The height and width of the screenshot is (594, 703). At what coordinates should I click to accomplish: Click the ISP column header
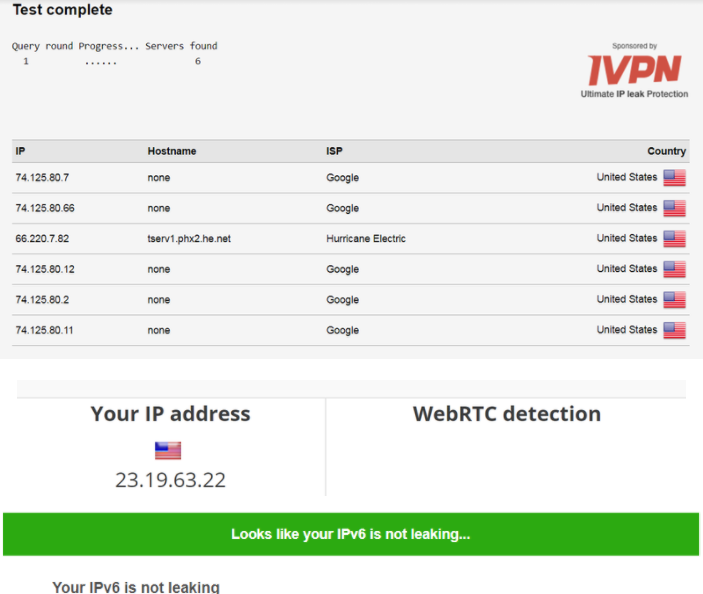click(x=334, y=151)
